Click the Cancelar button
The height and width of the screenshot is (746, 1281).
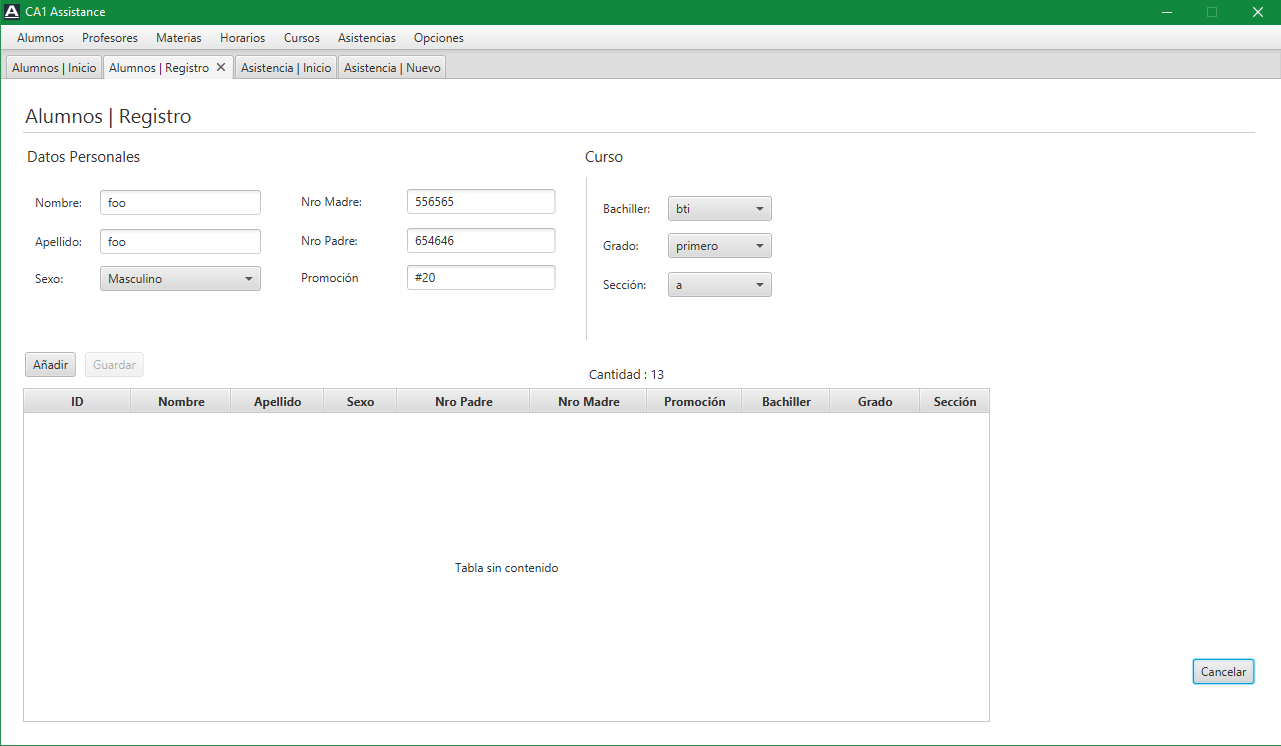pos(1223,672)
